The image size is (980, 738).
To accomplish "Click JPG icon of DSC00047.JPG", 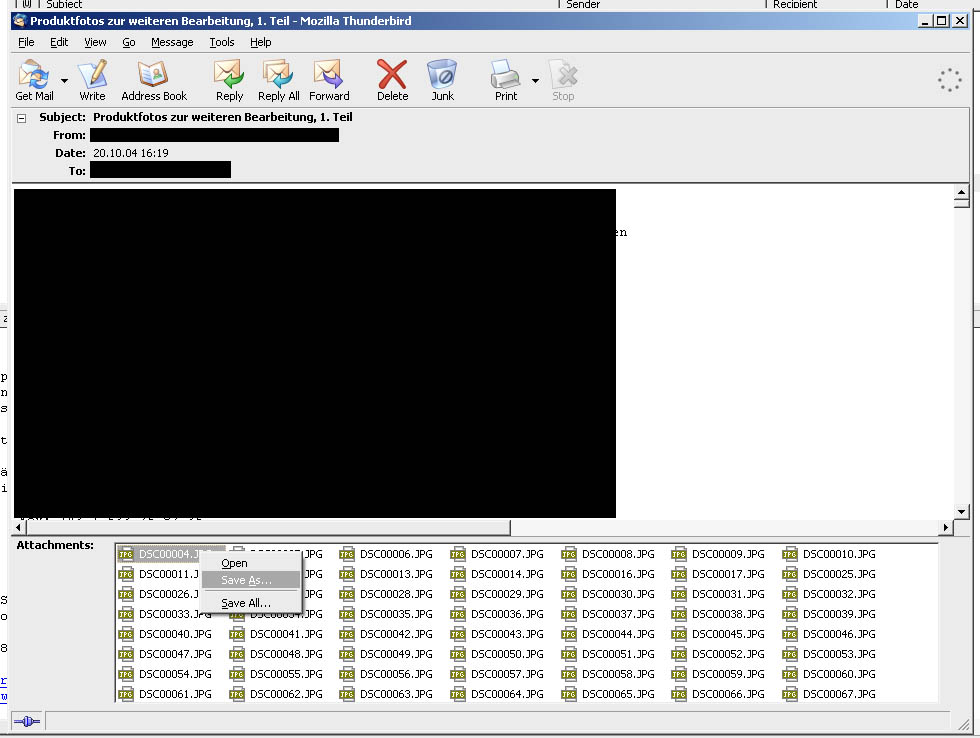I will [126, 654].
